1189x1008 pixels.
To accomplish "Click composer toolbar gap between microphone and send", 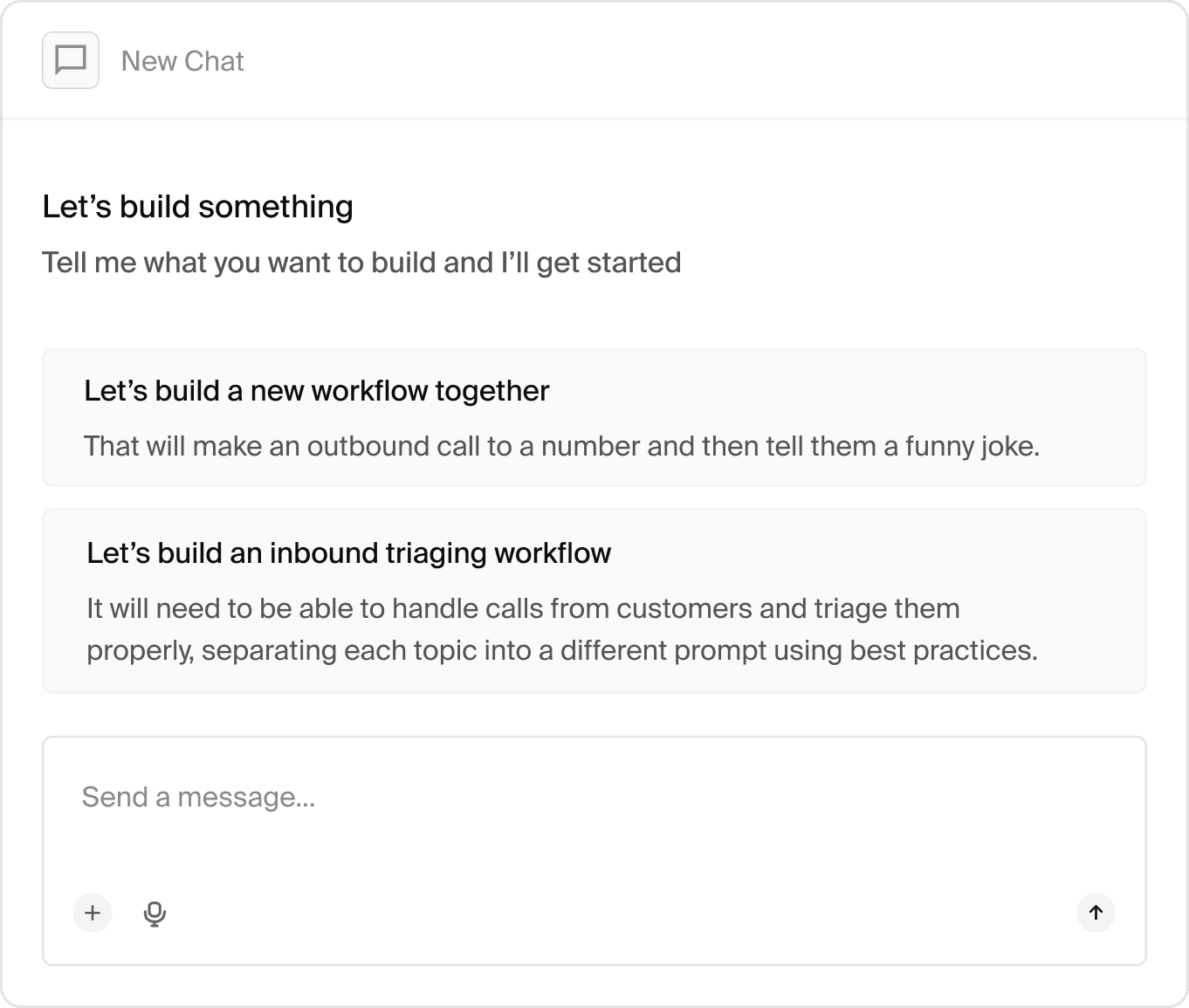I will (x=620, y=913).
